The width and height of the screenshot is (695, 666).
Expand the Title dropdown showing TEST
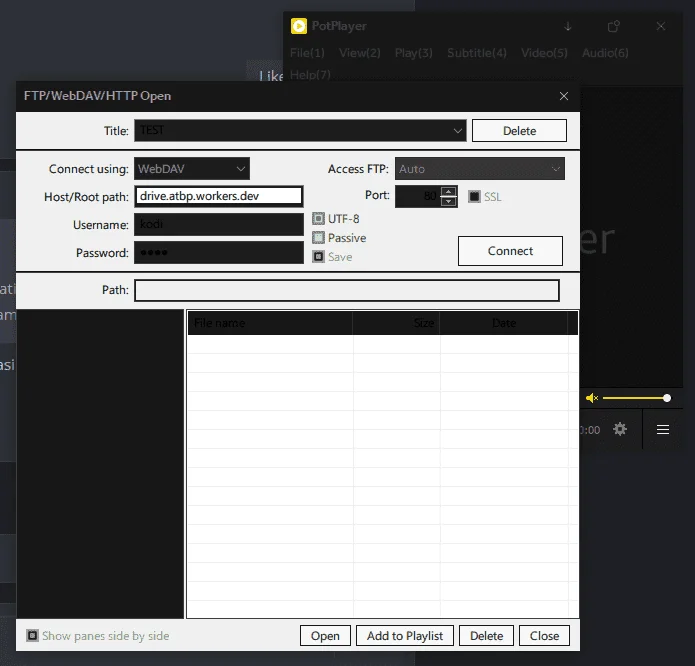click(x=457, y=131)
